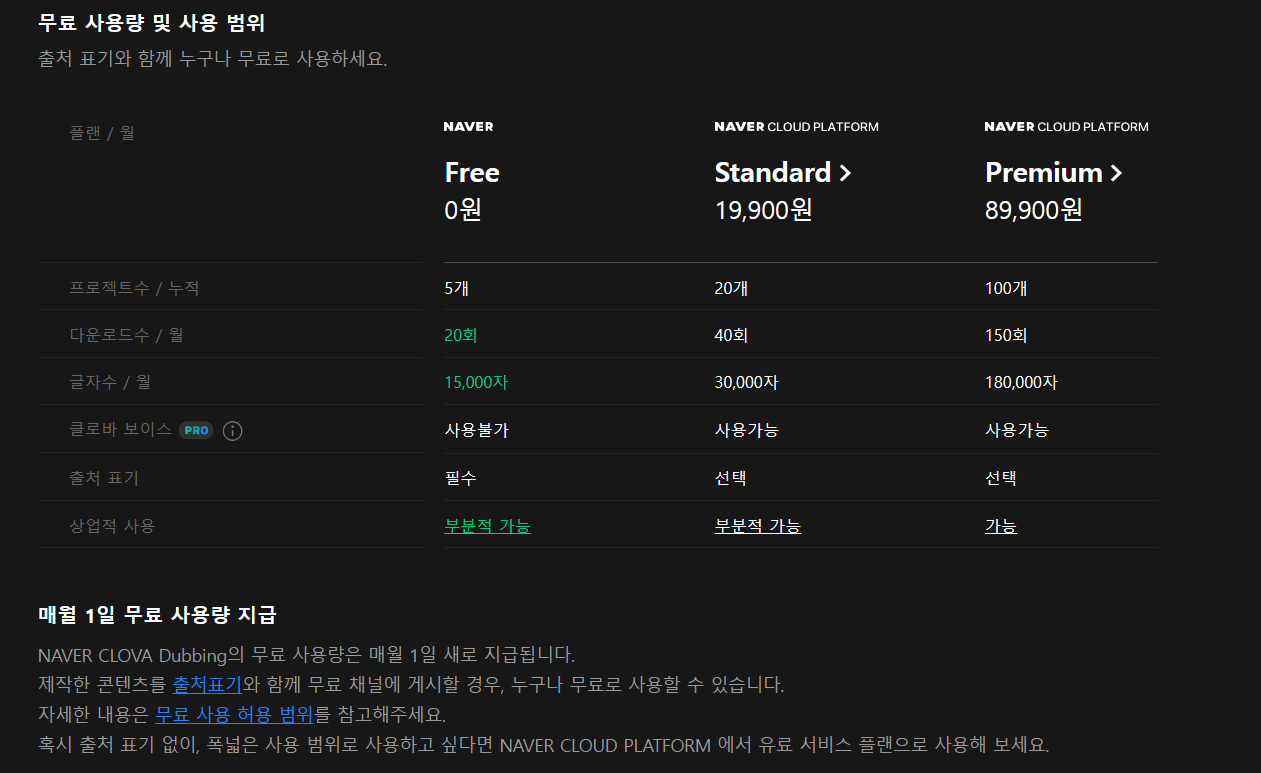Click 가능 under the Premium plan
This screenshot has width=1261, height=773.
(1001, 524)
